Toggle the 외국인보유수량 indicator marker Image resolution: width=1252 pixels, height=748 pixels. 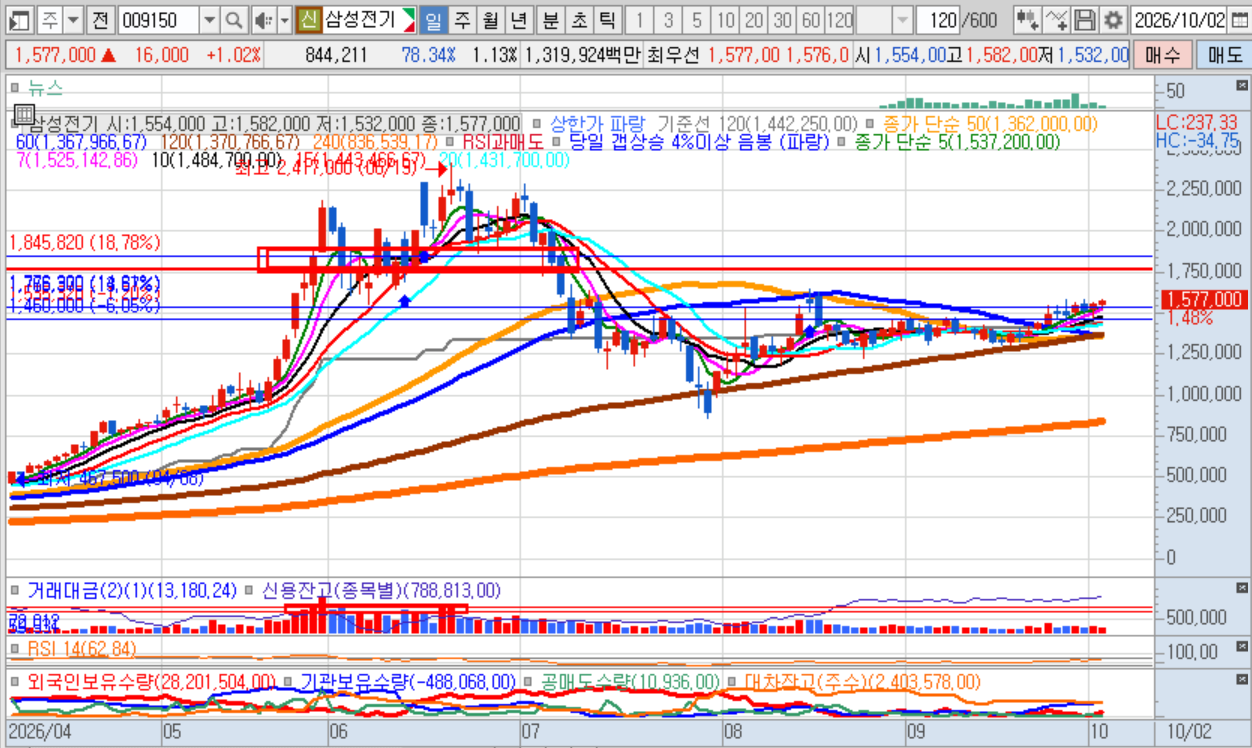(x=16, y=681)
